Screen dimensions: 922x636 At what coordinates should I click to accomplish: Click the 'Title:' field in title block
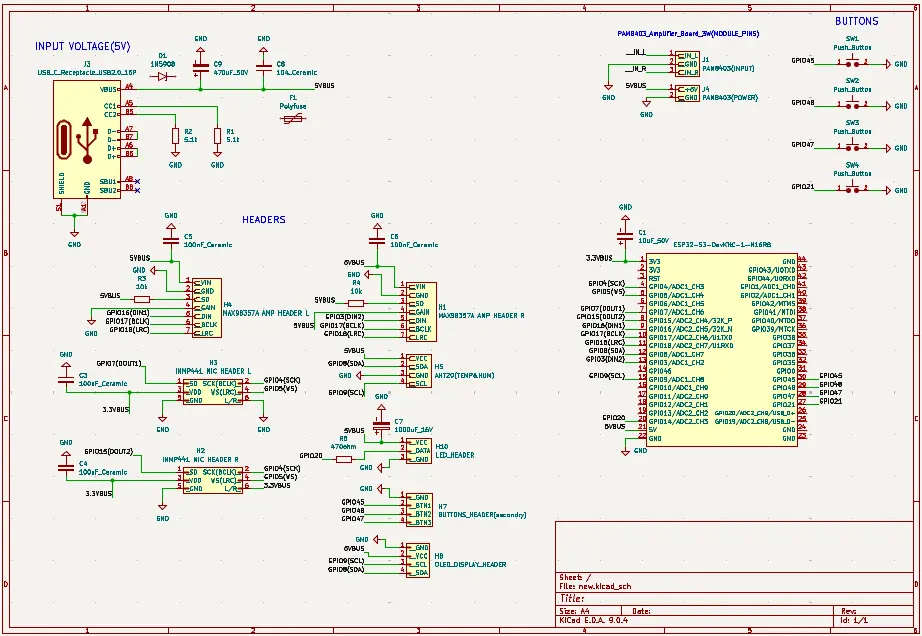pyautogui.click(x=572, y=598)
